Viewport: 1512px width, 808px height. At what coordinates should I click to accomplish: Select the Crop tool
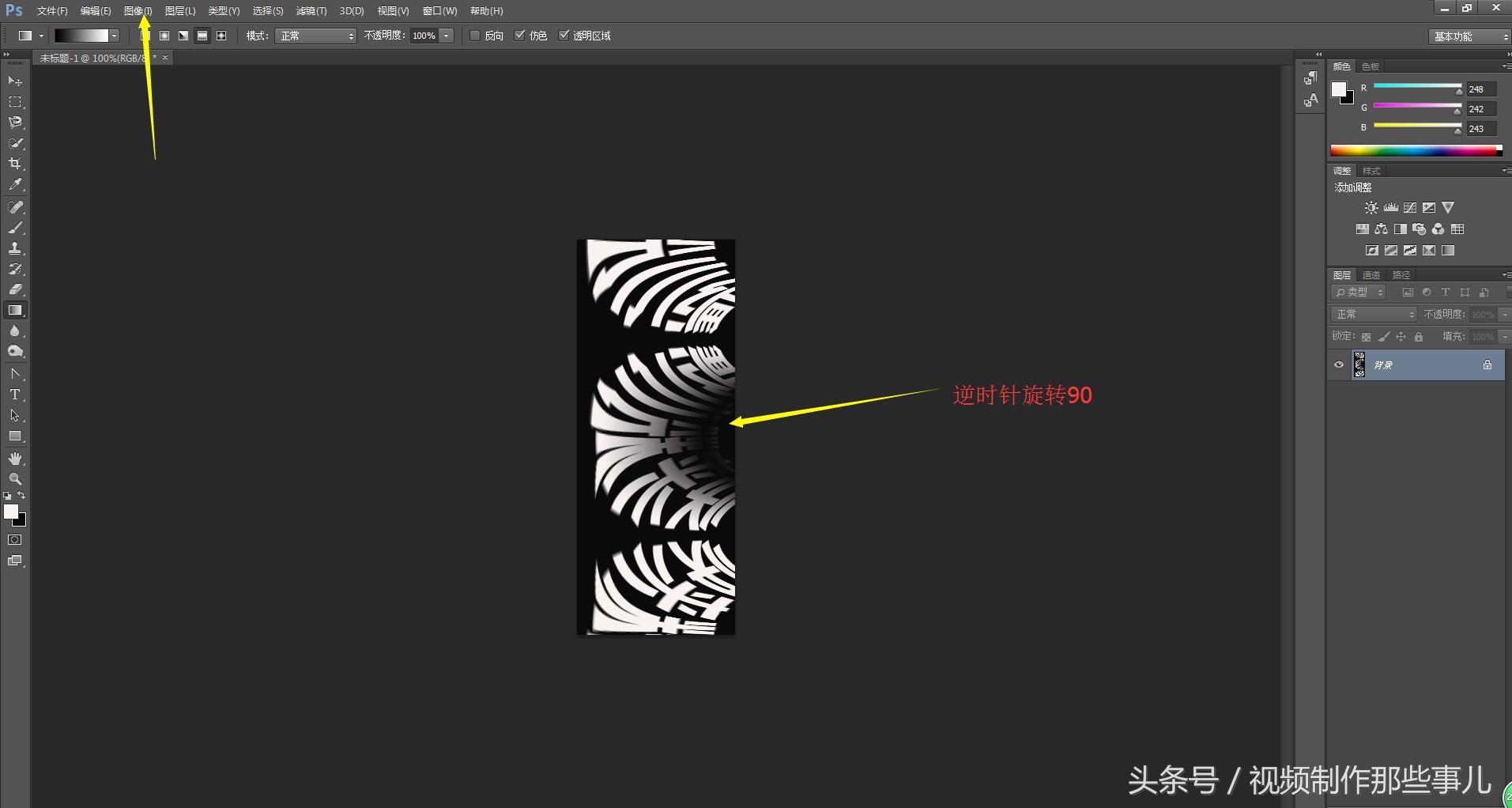coord(15,164)
